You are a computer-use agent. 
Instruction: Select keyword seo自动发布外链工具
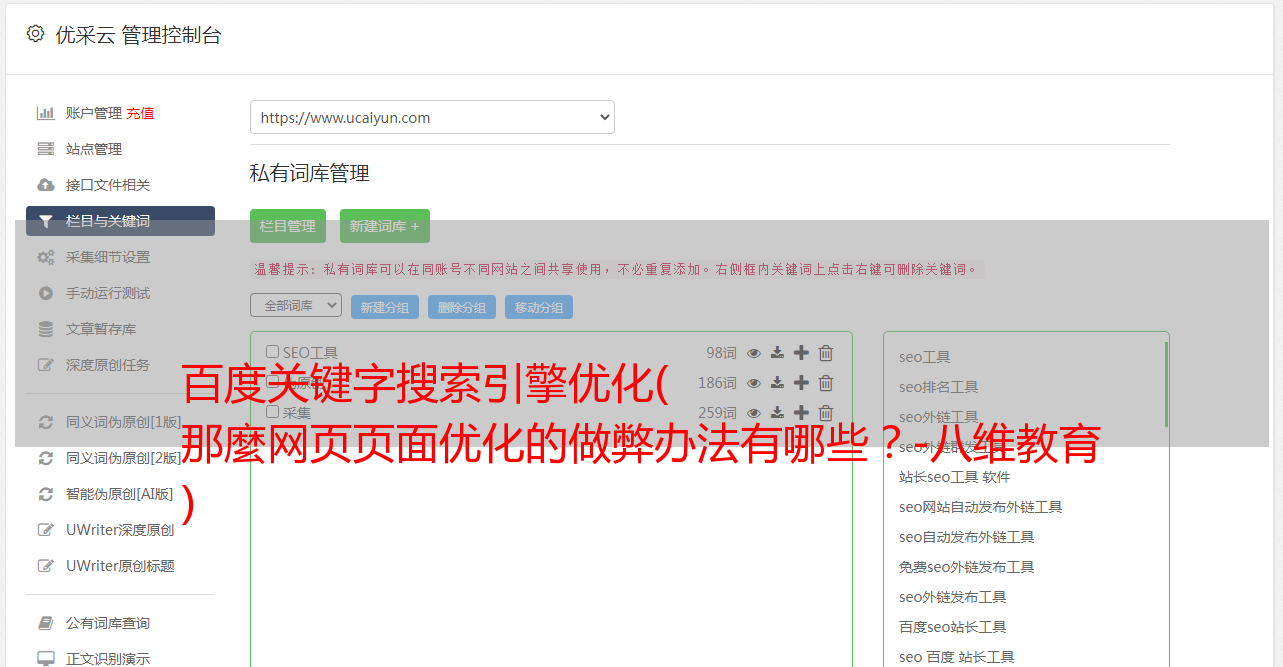pos(966,537)
